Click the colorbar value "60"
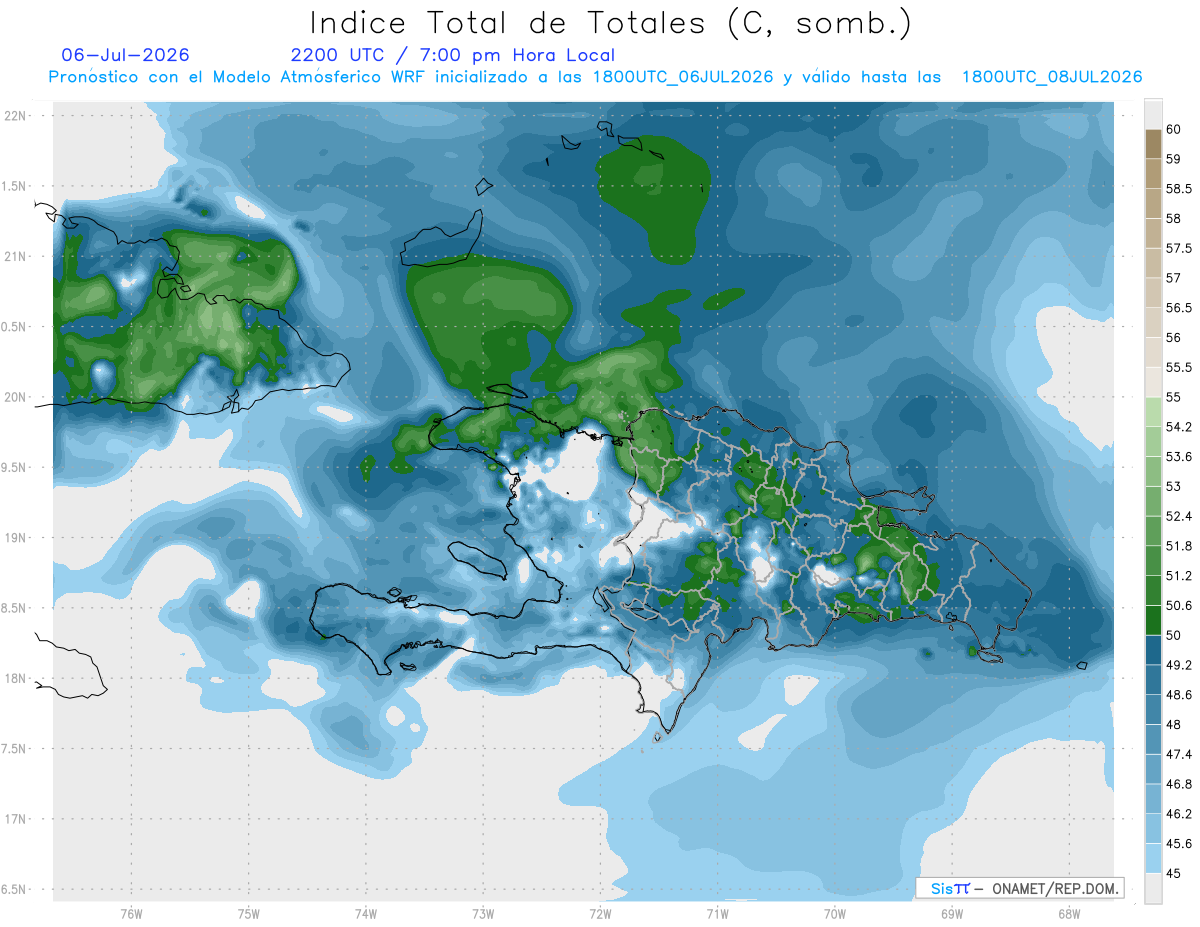1200x927 pixels. [1174, 129]
